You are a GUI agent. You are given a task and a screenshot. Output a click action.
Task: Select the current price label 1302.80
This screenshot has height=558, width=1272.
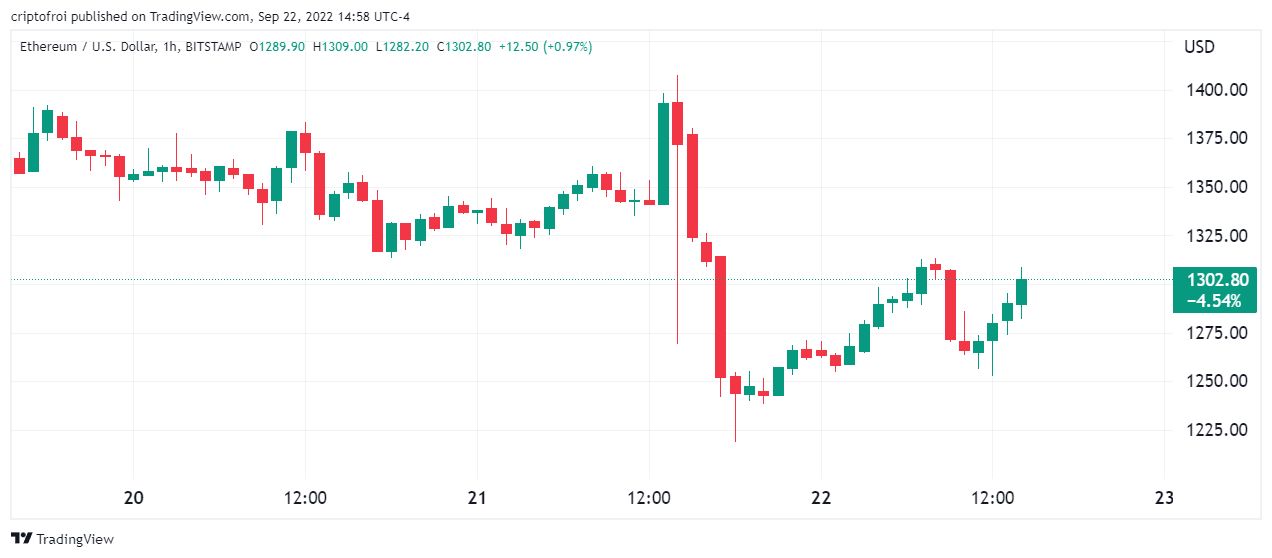click(x=1214, y=281)
